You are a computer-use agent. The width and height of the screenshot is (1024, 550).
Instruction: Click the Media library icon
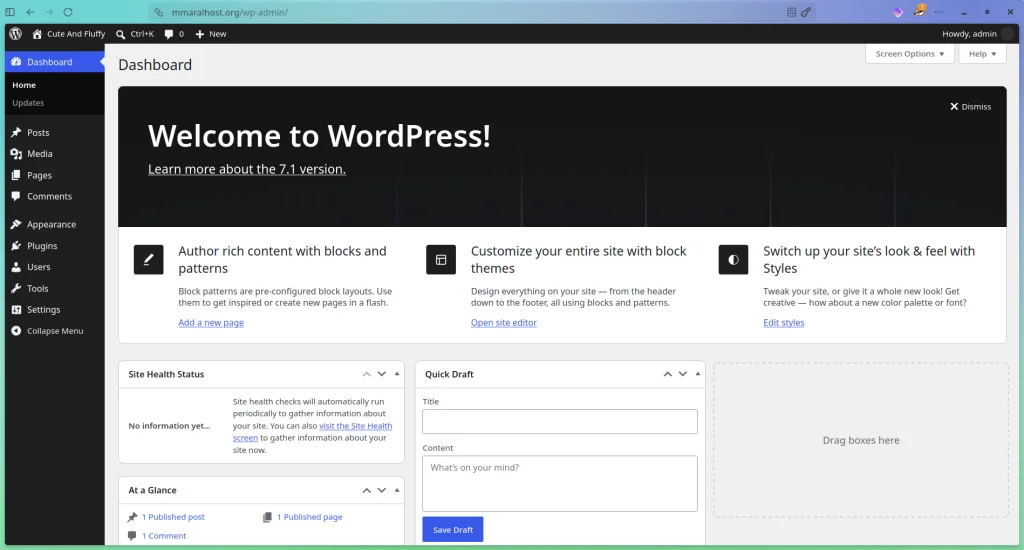pos(16,154)
